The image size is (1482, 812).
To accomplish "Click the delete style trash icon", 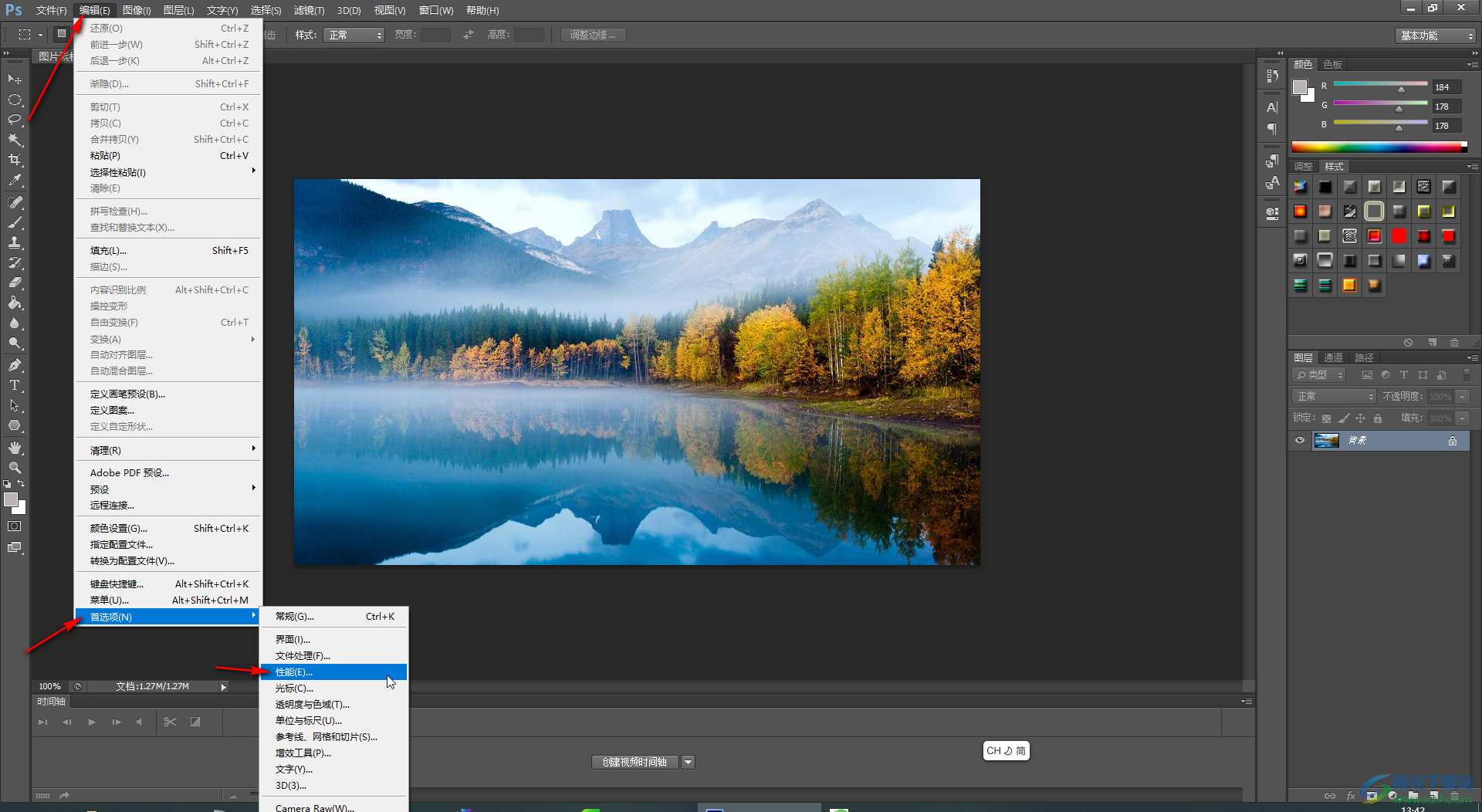I will [1454, 342].
